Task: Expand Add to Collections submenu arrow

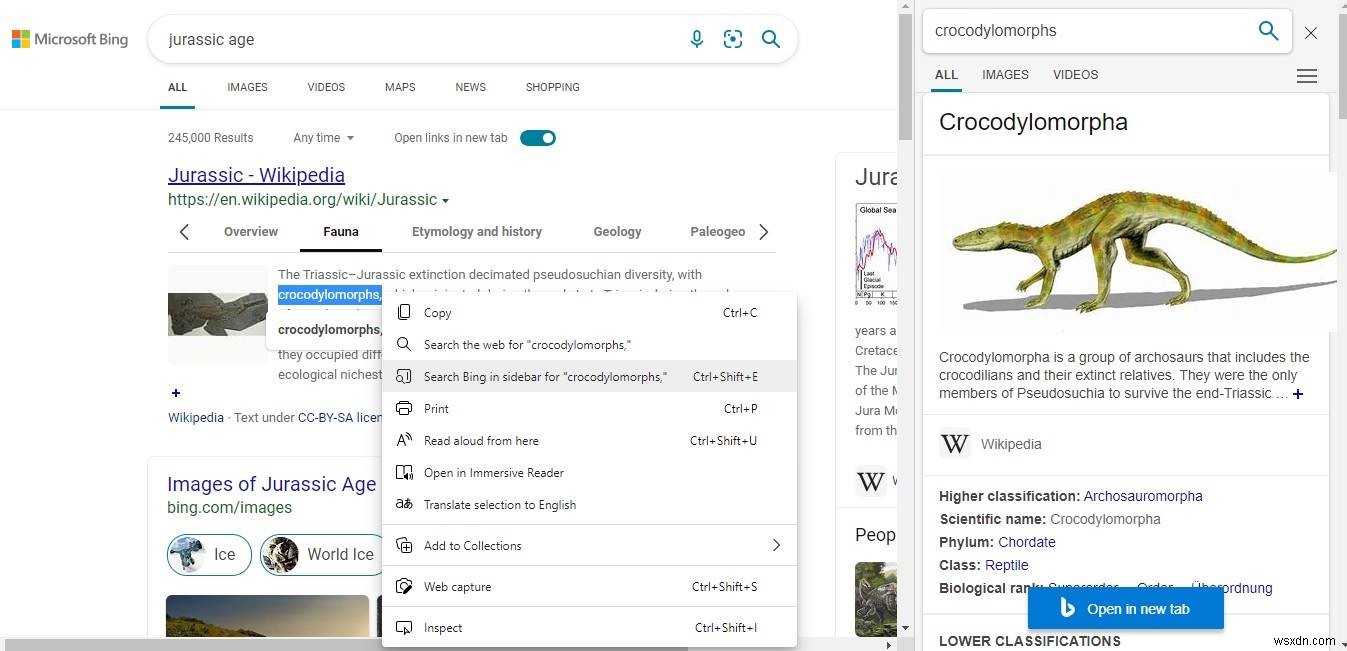Action: [776, 546]
